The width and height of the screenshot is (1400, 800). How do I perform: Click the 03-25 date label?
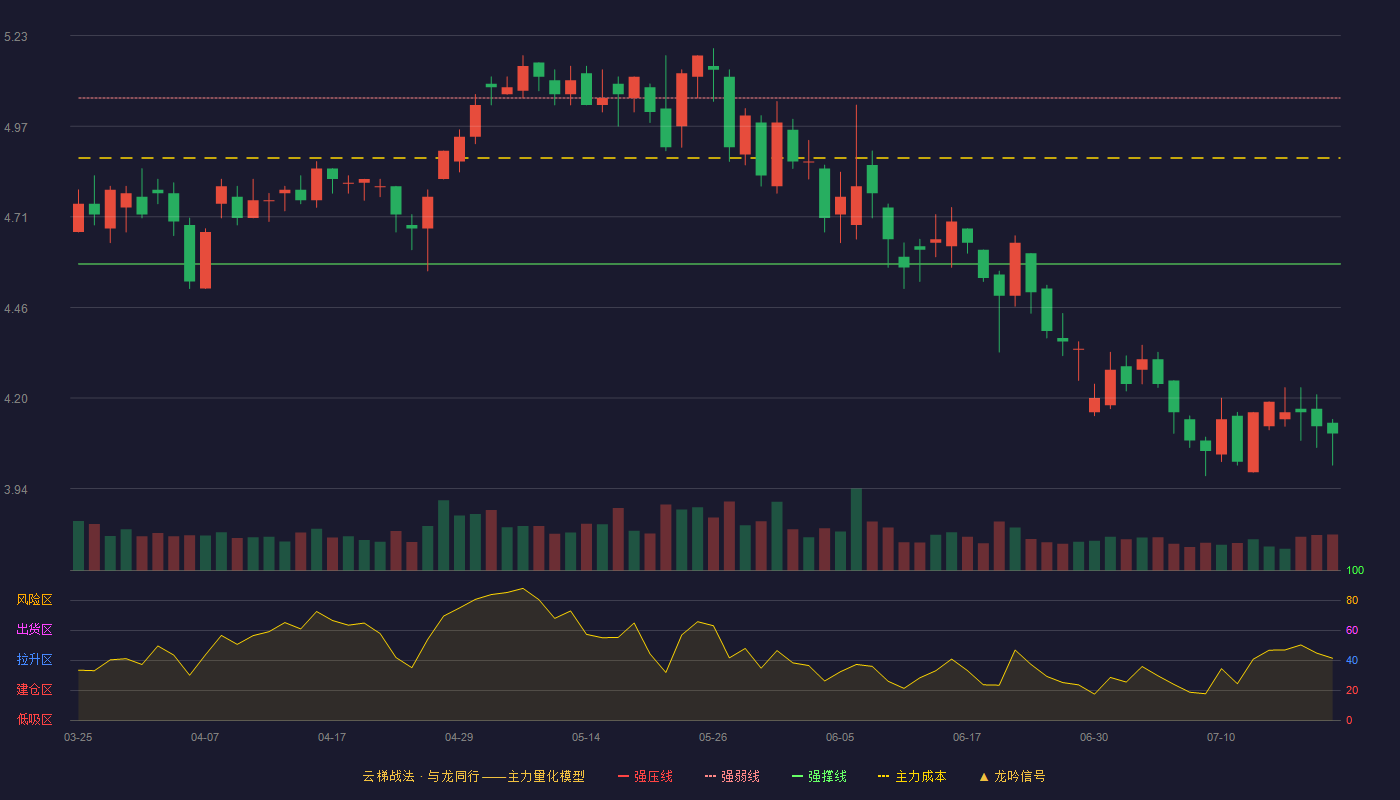(x=78, y=737)
